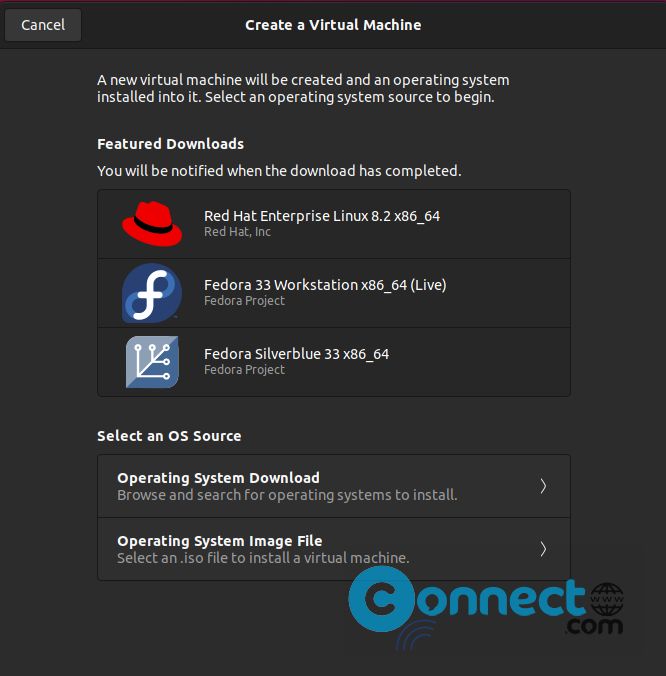666x676 pixels.
Task: Click 'Browse and search for operating systems' description
Action: (287, 495)
